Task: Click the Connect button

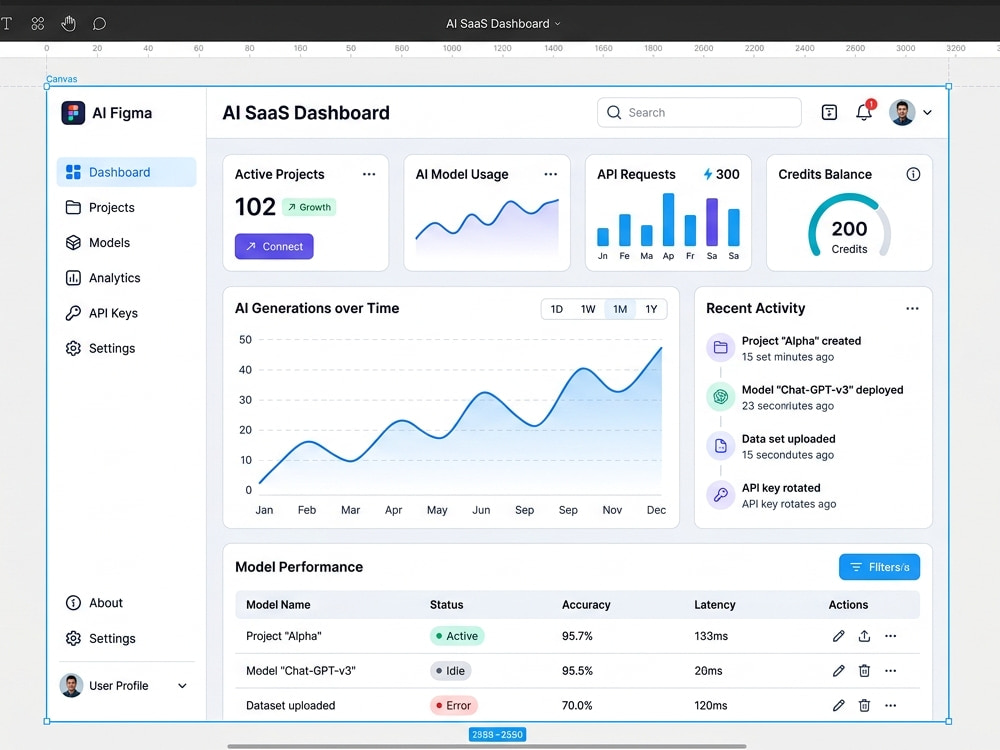Action: point(274,246)
